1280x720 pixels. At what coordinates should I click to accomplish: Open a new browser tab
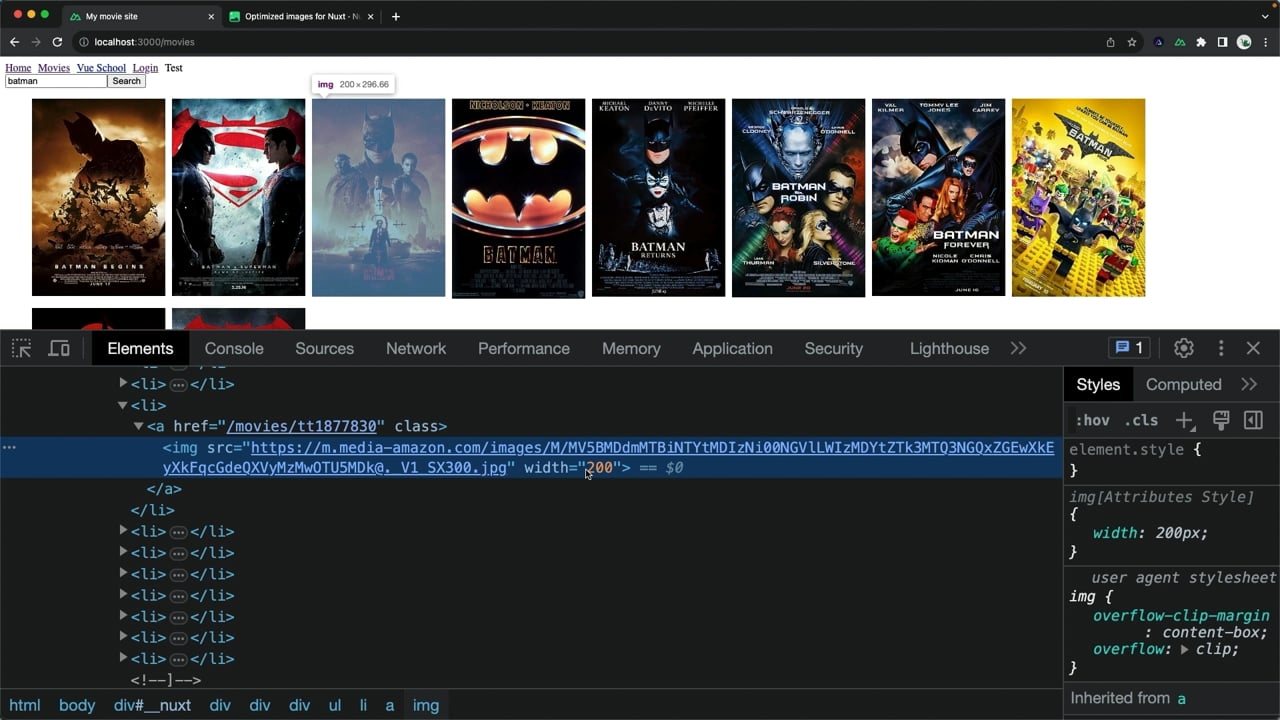(x=396, y=16)
